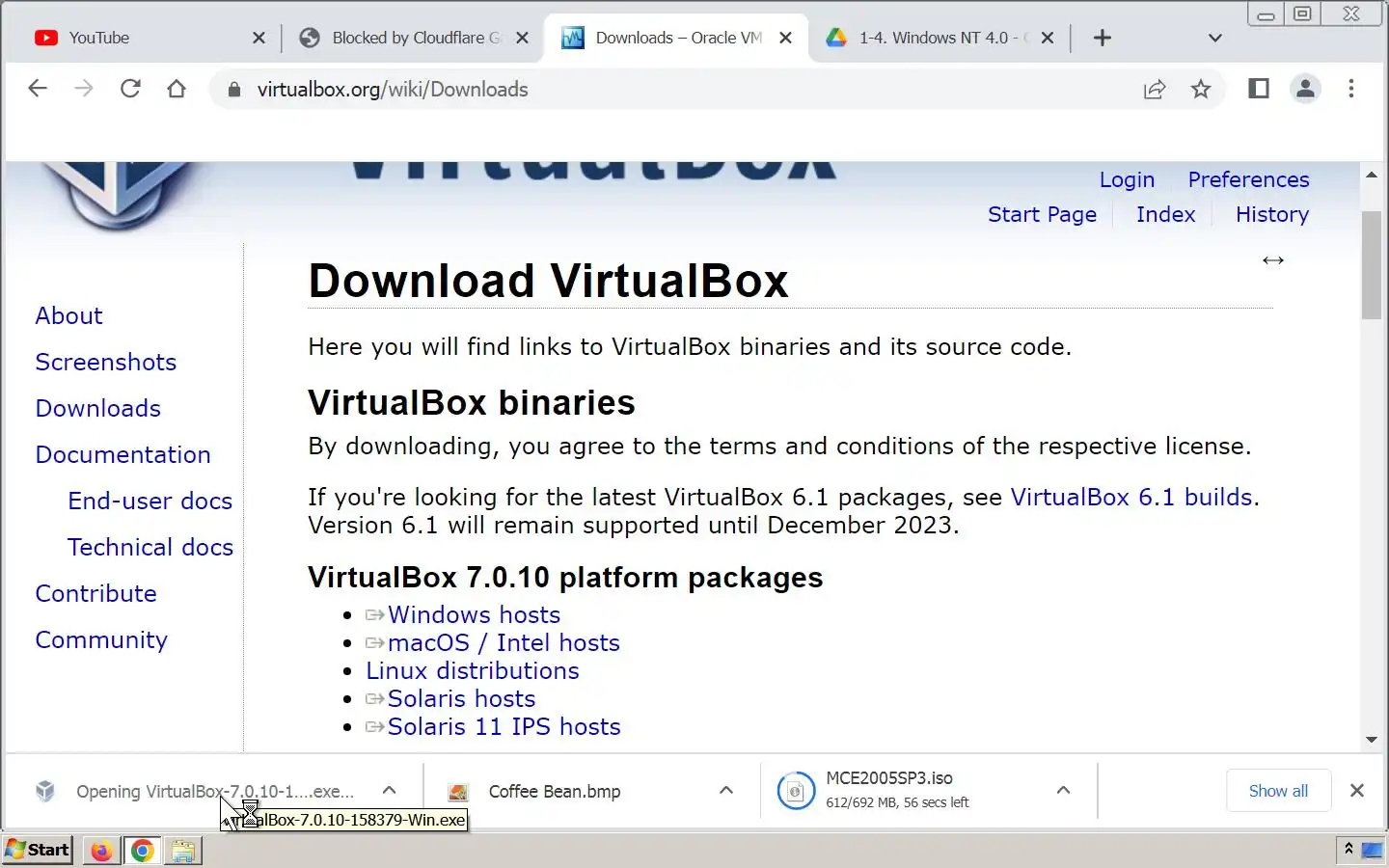Select the Downloads – Oracle VM tab
Screen dimensions: 1389x868
(675, 38)
